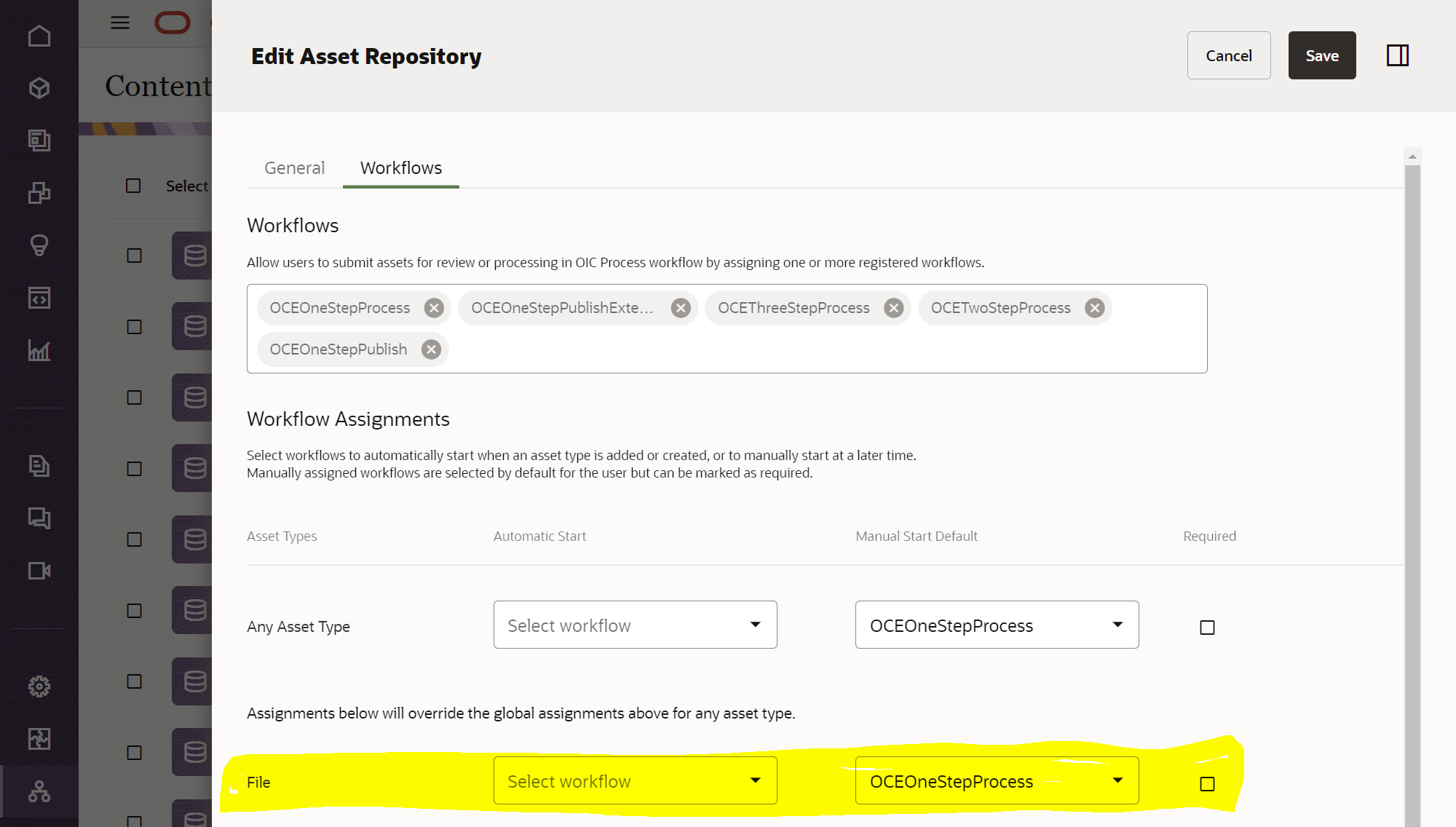Check the sixth repository row checkbox
The width and height of the screenshot is (1456, 827).
click(134, 611)
